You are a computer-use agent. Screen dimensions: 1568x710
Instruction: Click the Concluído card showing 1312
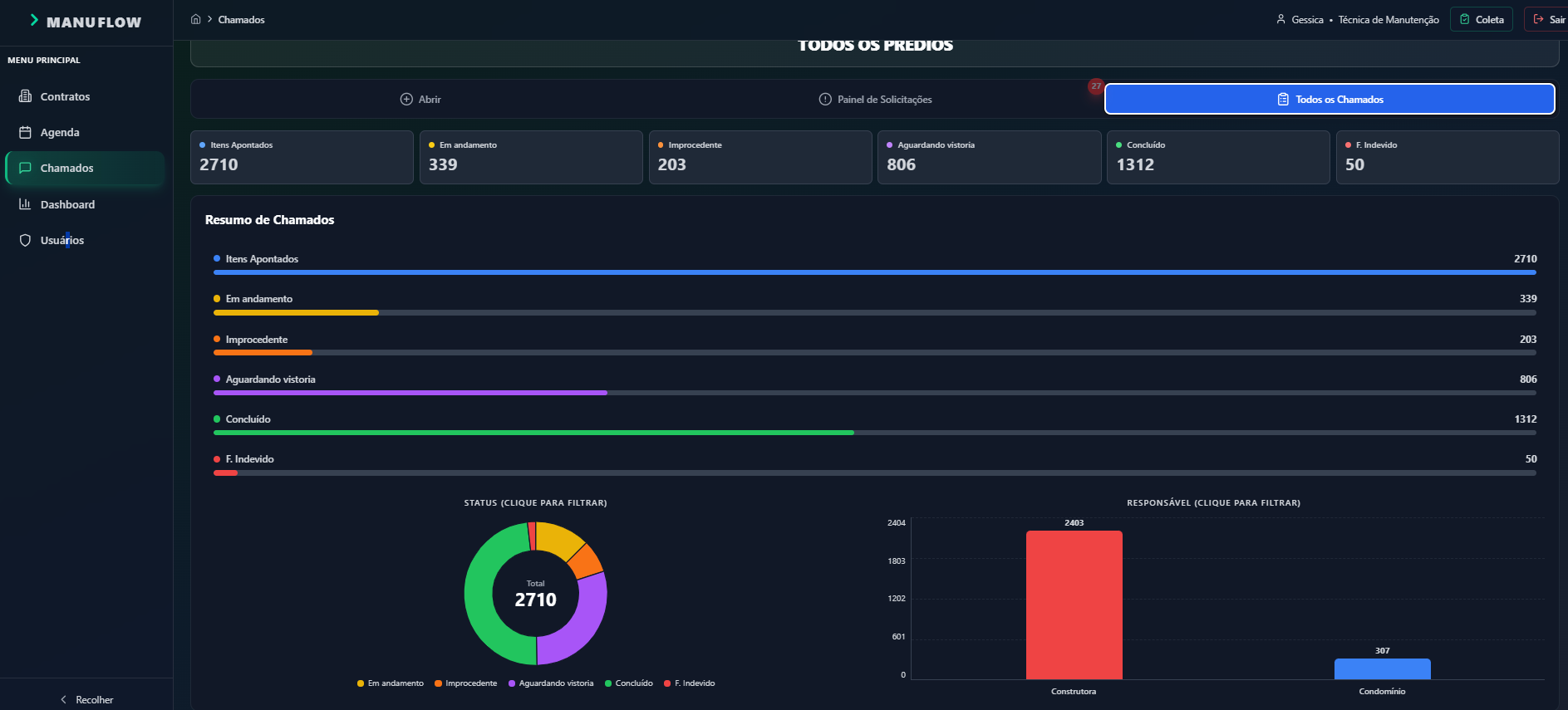click(x=1218, y=157)
